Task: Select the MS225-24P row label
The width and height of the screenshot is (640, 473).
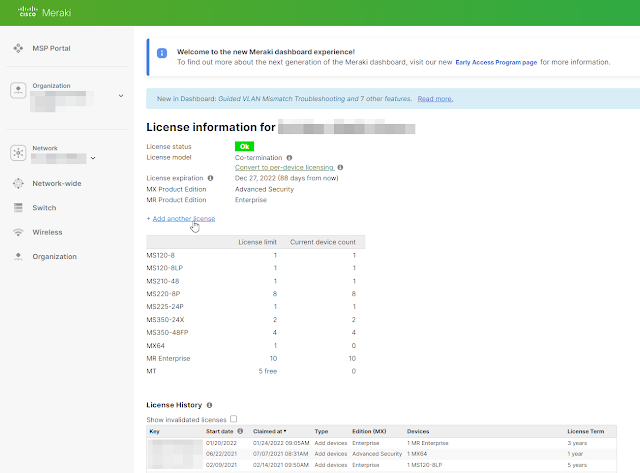Action: [165, 306]
